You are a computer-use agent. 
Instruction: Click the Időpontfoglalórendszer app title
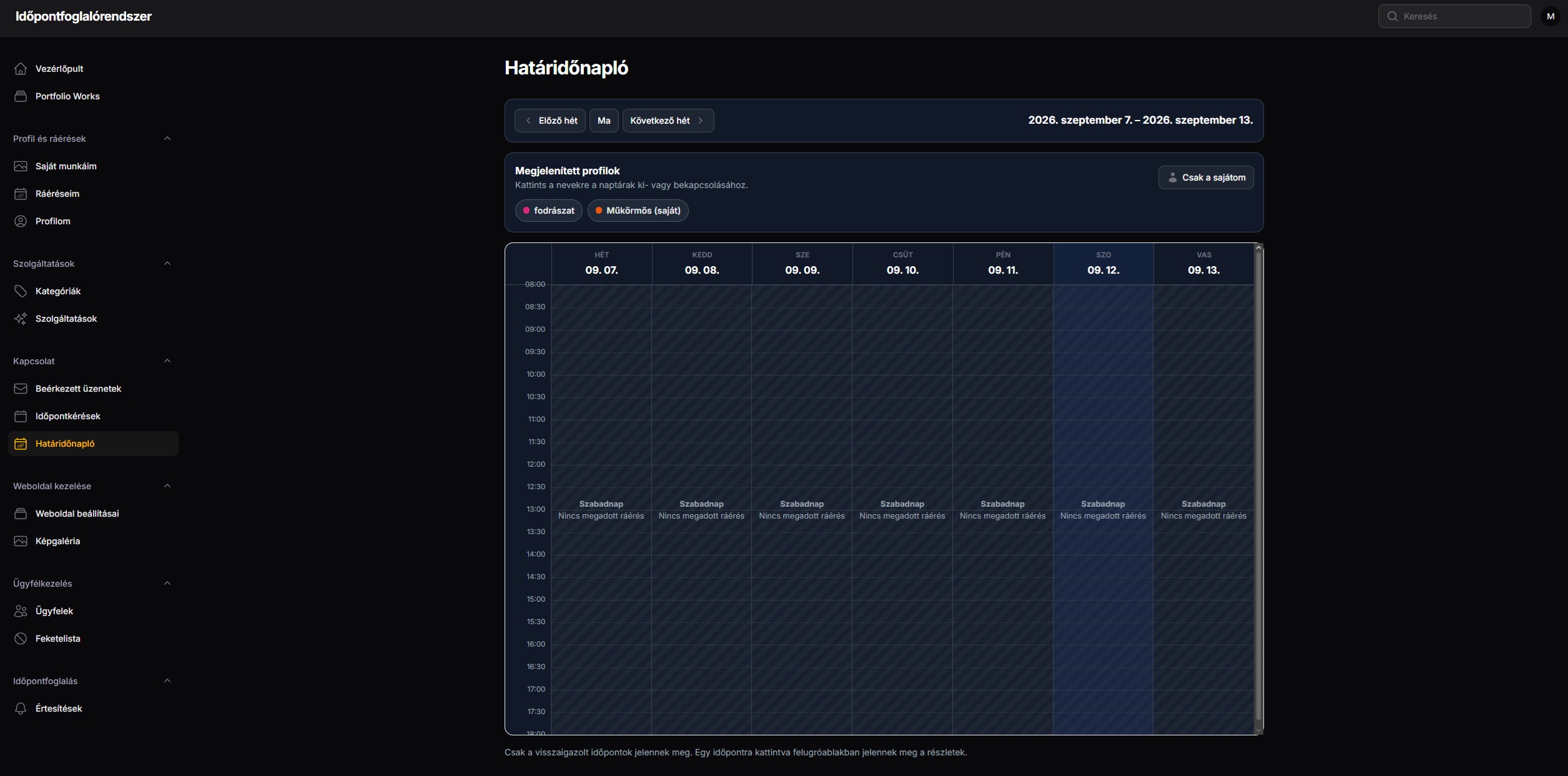84,16
